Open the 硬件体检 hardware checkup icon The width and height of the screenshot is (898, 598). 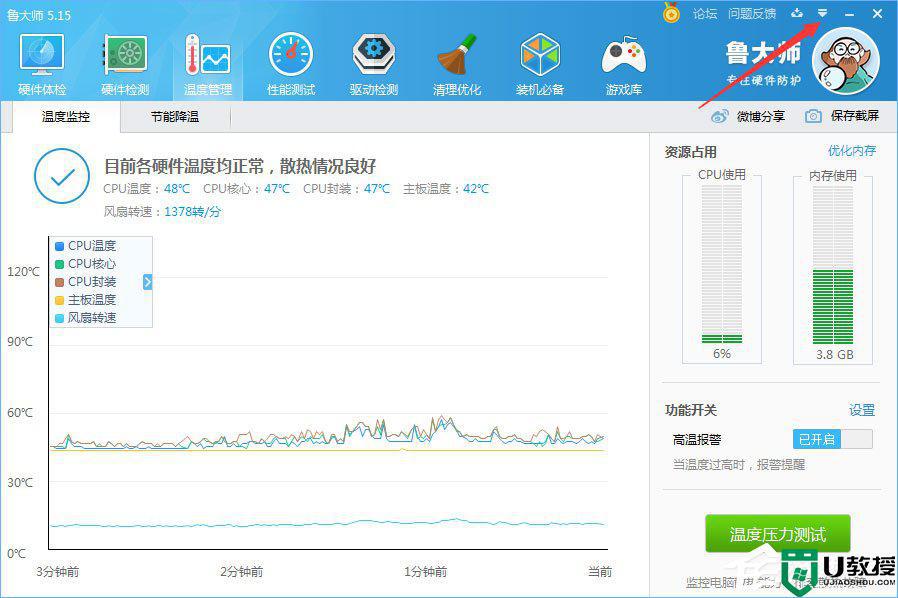[x=42, y=57]
